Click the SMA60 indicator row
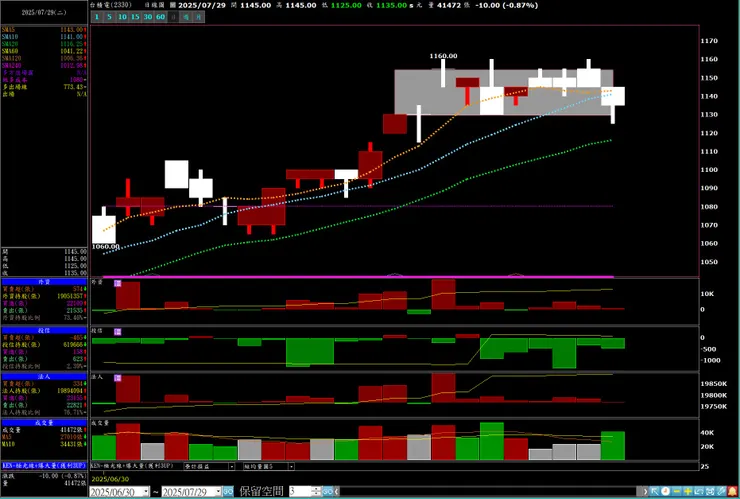Image resolution: width=740 pixels, height=499 pixels. coord(44,51)
